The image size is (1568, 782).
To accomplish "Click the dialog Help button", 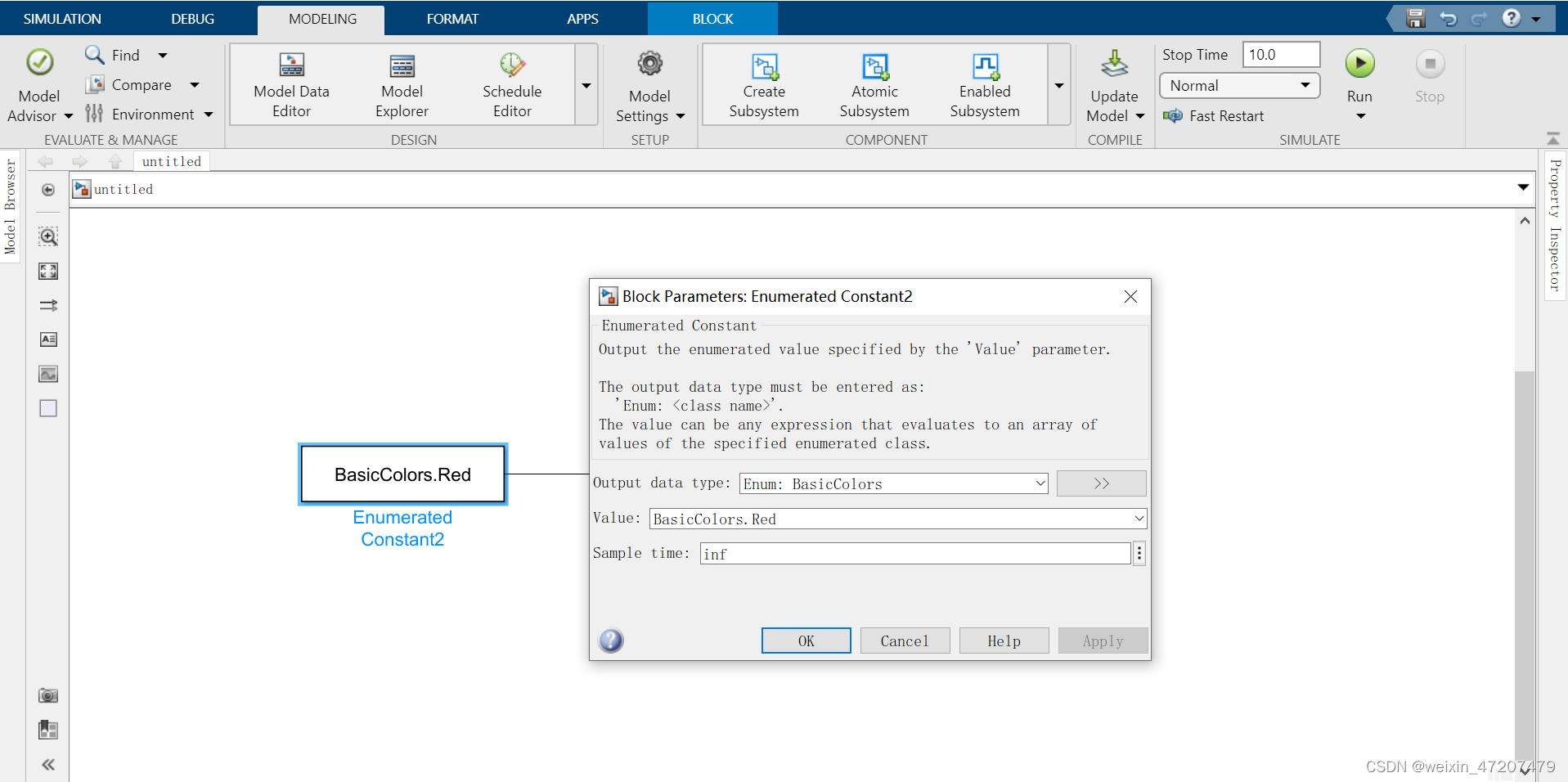I will coord(1004,640).
